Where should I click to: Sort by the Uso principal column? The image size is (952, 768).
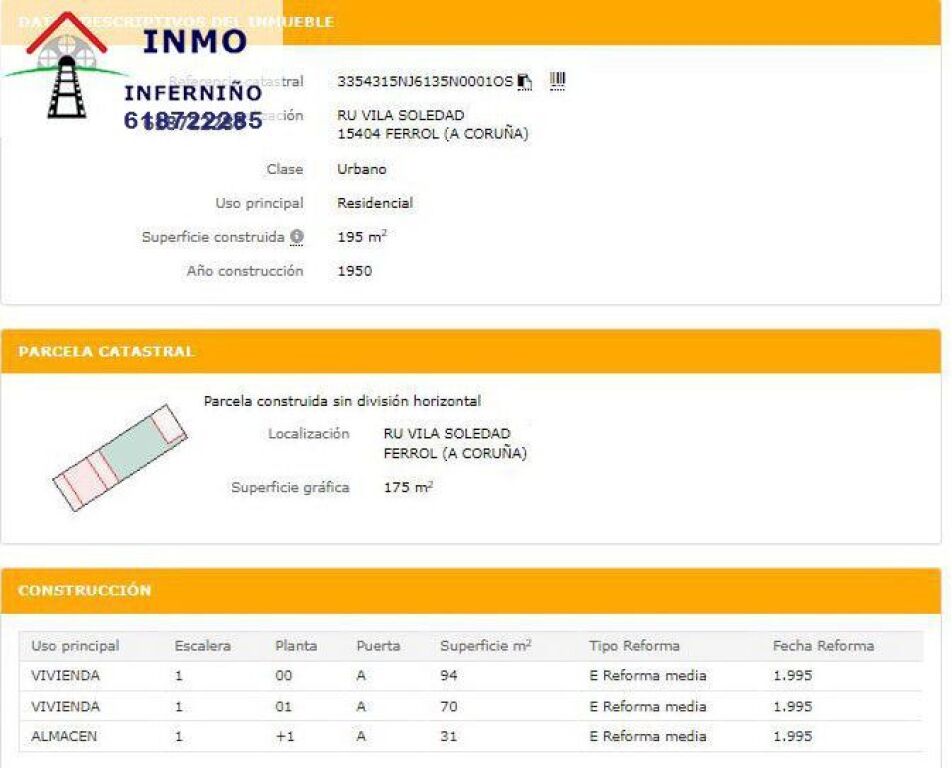click(75, 646)
